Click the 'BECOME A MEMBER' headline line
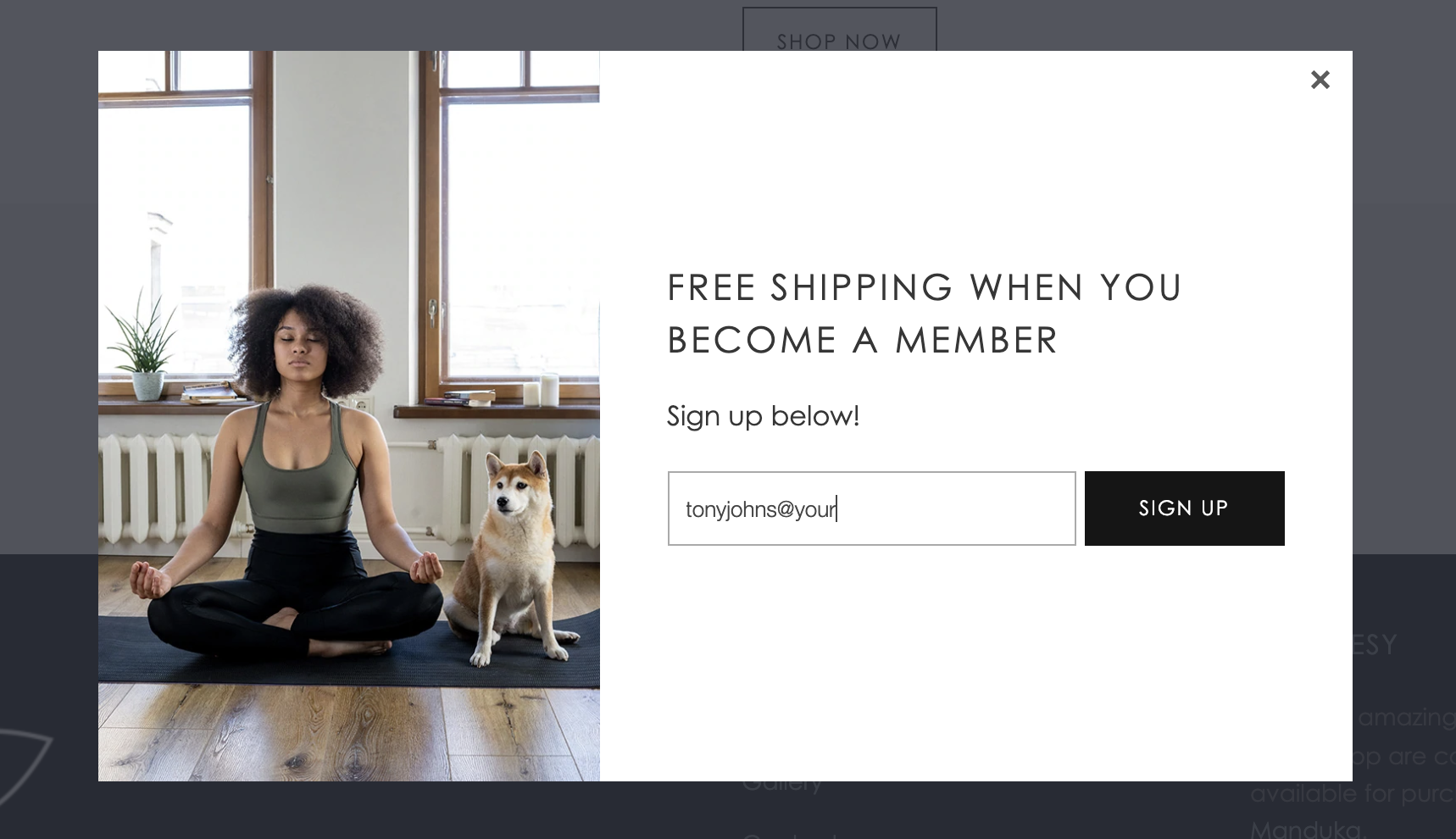Image resolution: width=1456 pixels, height=839 pixels. [x=863, y=341]
